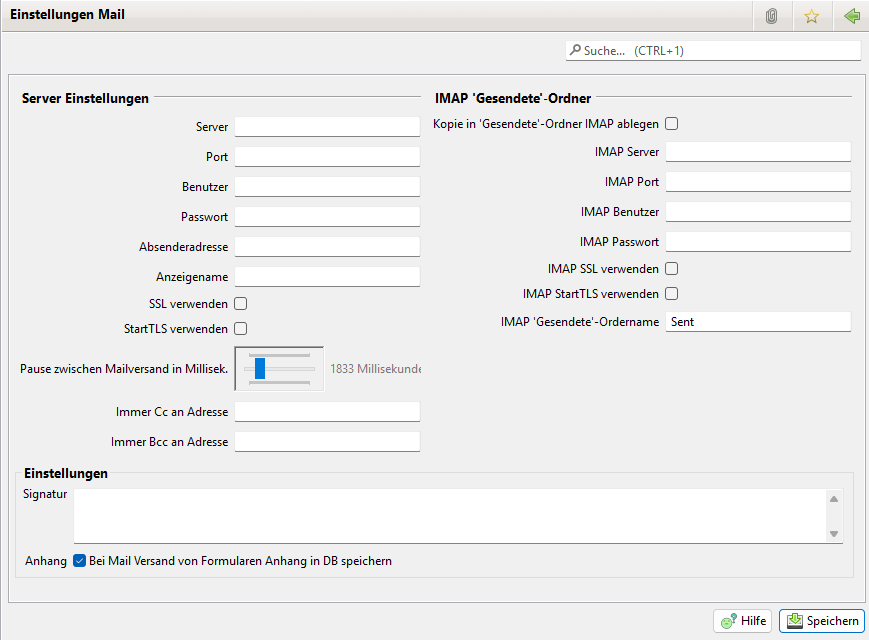Click the mail pause slider handle
The height and width of the screenshot is (640, 869).
260,368
